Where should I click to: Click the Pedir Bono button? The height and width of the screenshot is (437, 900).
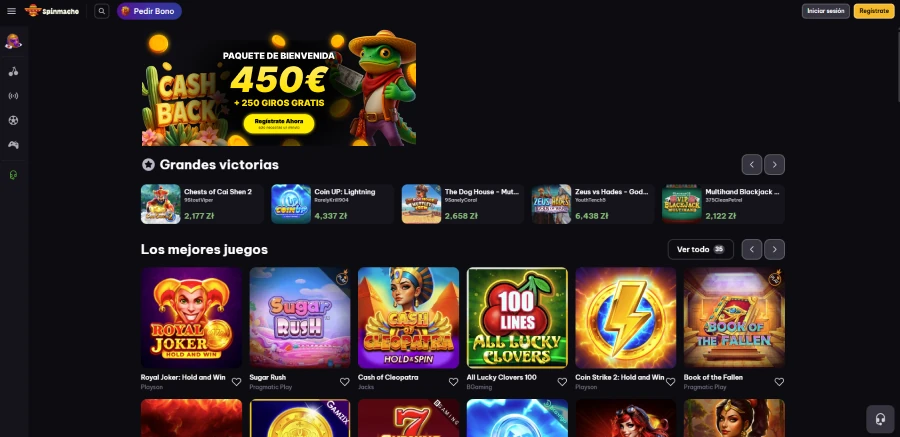[x=149, y=11]
